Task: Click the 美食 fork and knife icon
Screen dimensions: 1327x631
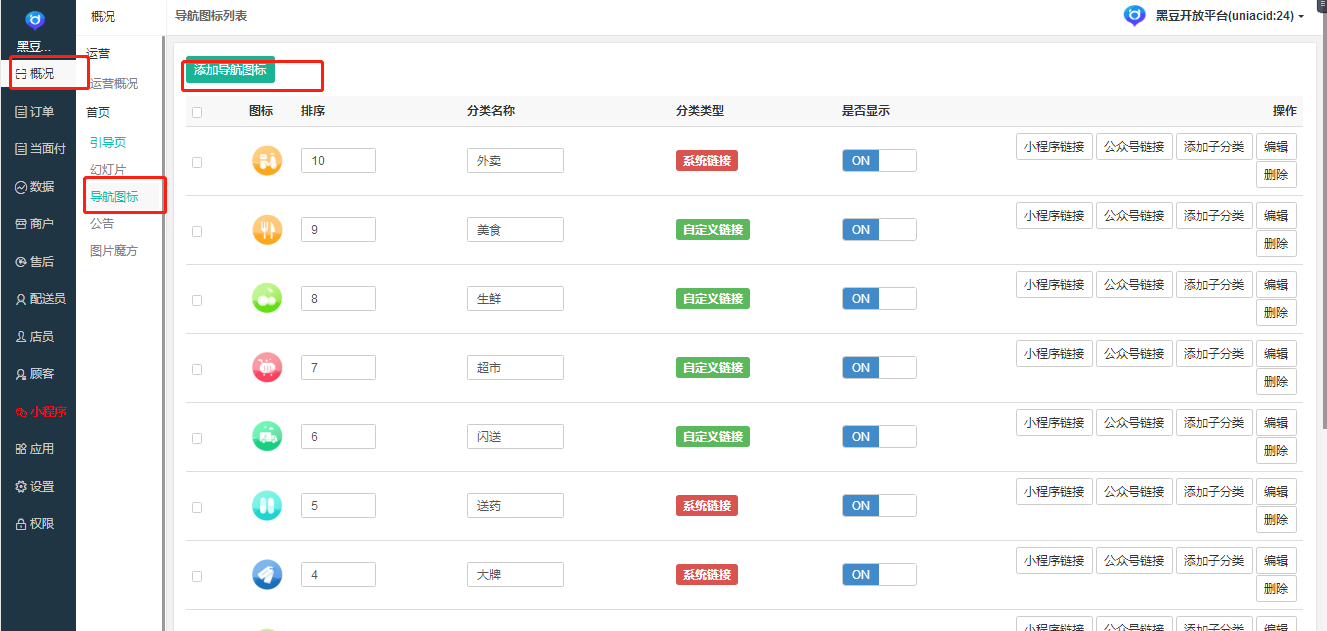Action: coord(267,230)
